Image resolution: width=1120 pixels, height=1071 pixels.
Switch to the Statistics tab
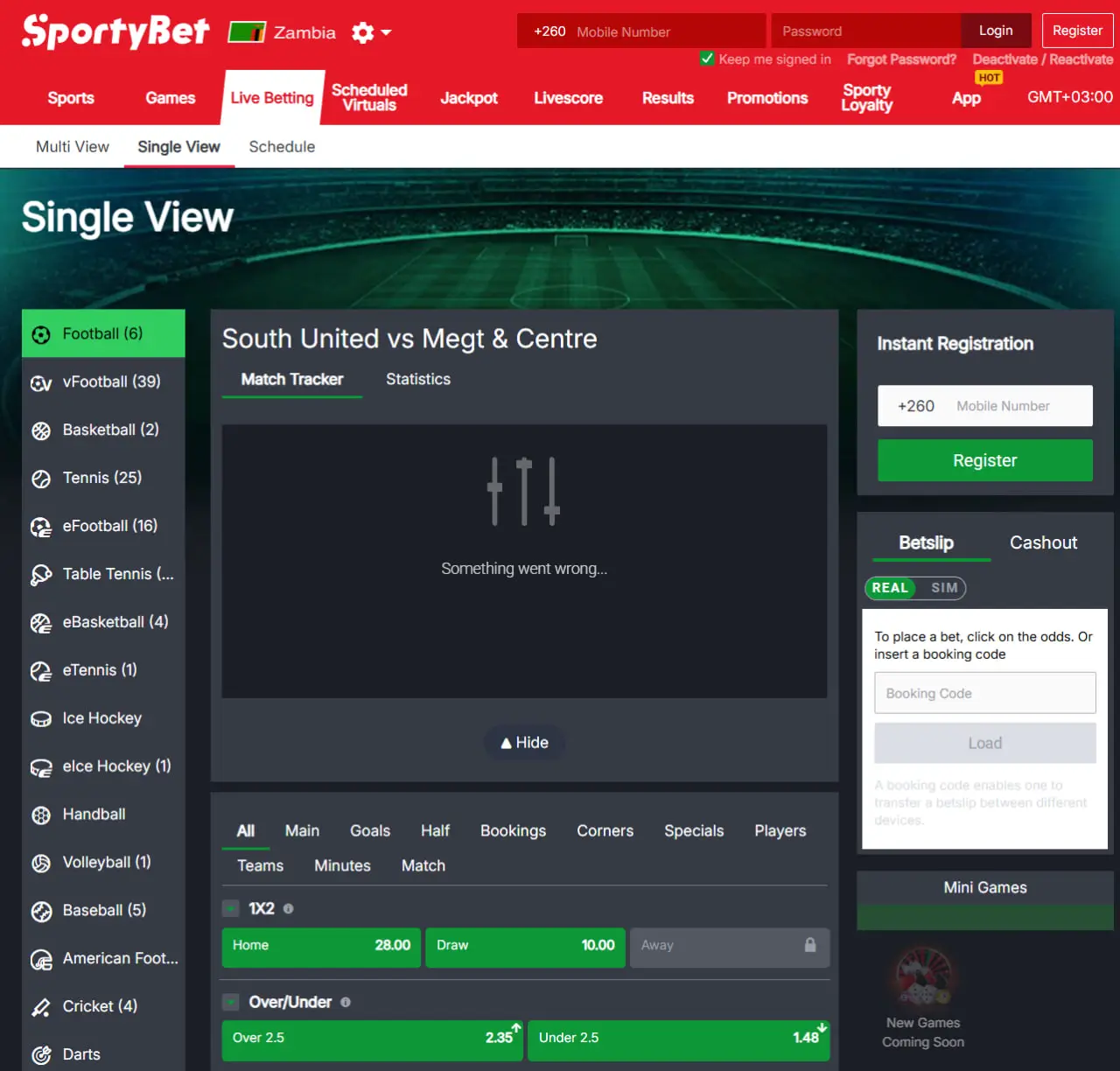(418, 380)
